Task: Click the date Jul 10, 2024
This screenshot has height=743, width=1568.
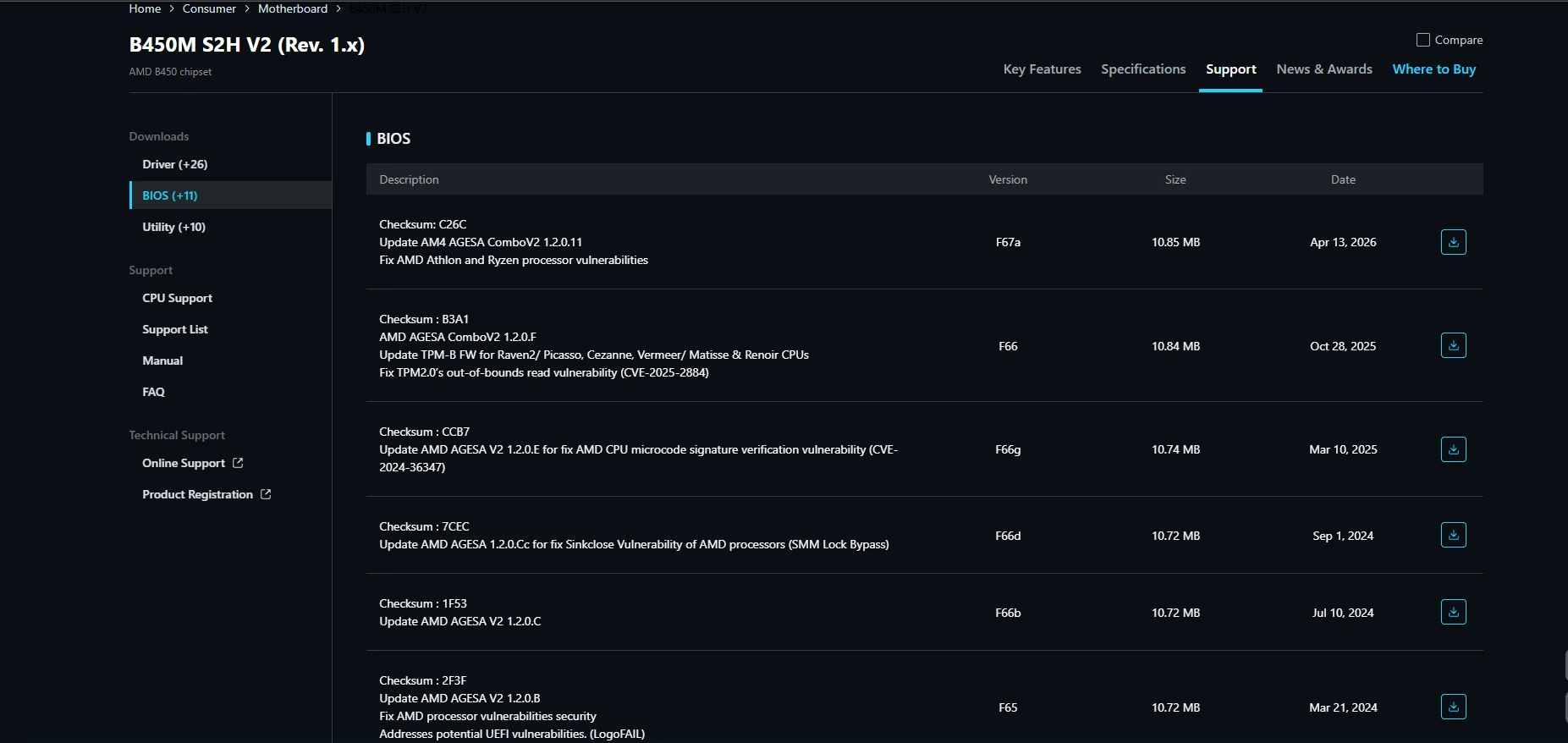Action: point(1343,613)
